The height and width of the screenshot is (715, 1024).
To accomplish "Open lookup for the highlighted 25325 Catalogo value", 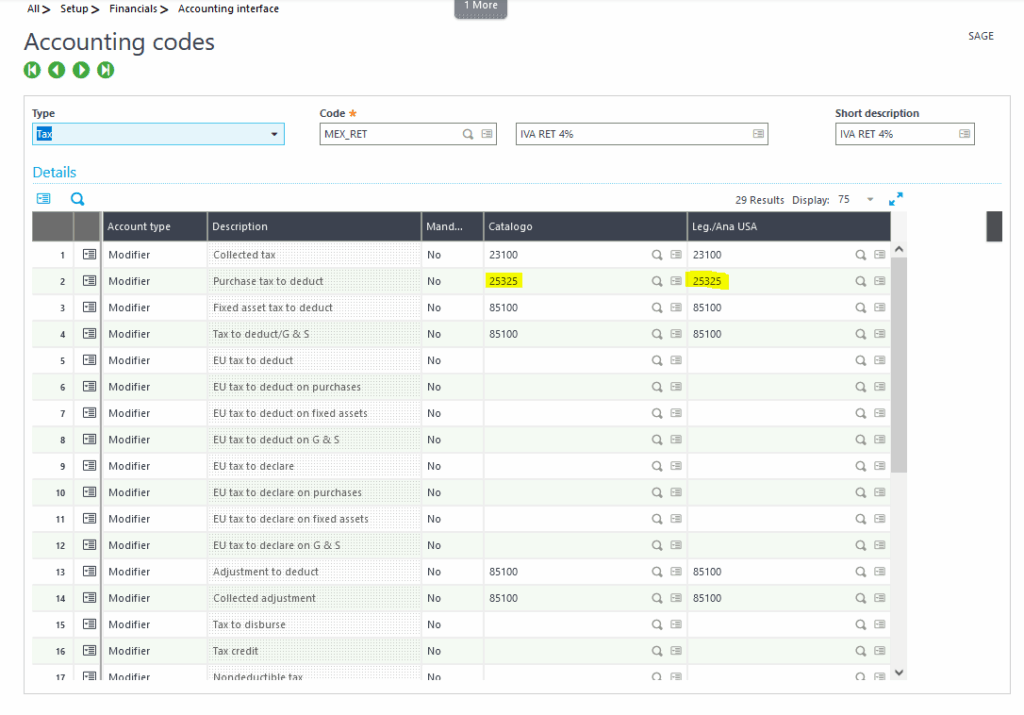I will click(658, 280).
